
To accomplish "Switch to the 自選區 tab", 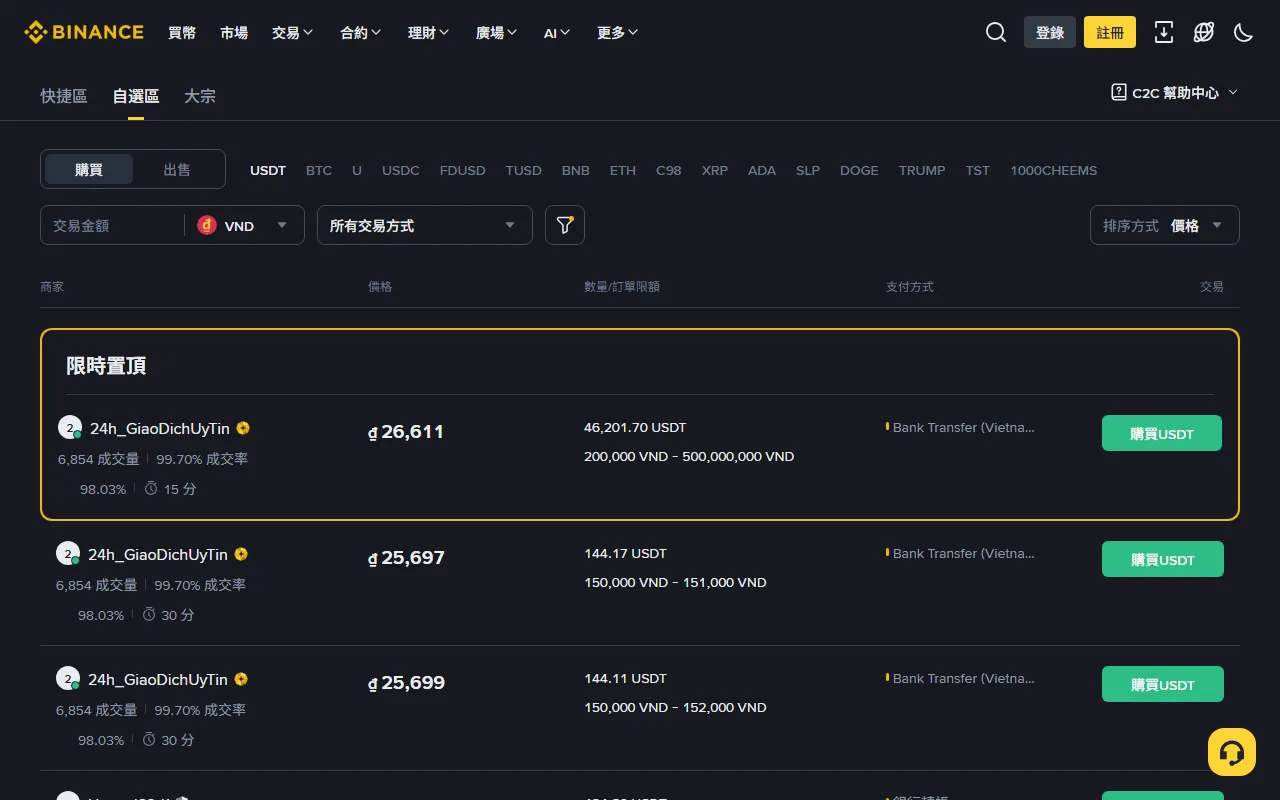I will coord(136,96).
